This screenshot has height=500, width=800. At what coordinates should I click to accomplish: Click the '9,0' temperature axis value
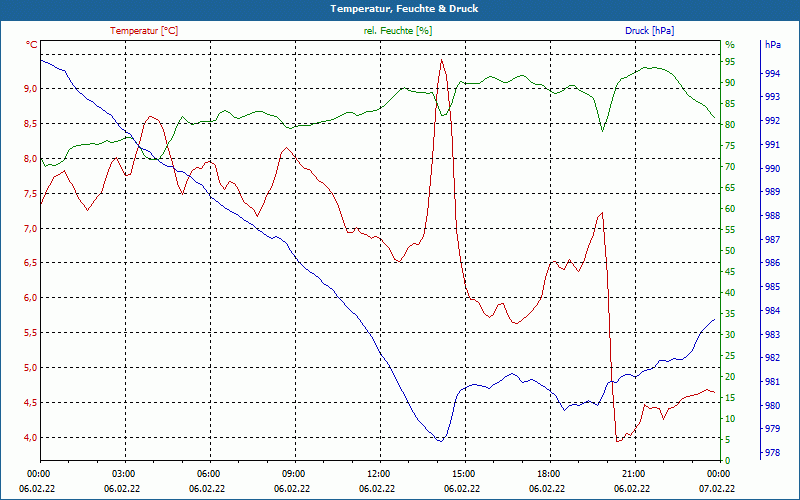click(x=31, y=88)
